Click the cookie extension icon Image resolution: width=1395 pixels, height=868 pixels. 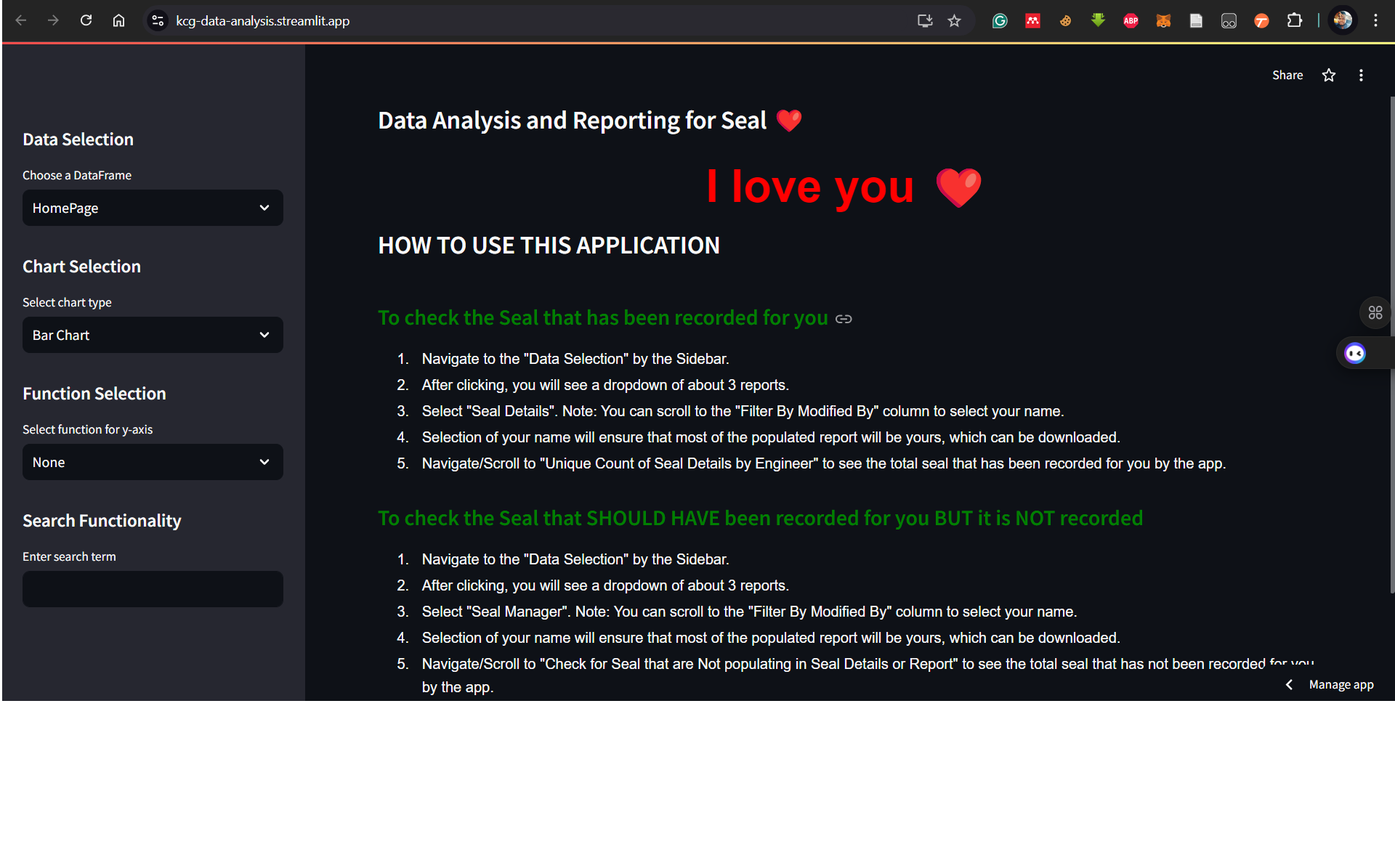click(1065, 21)
